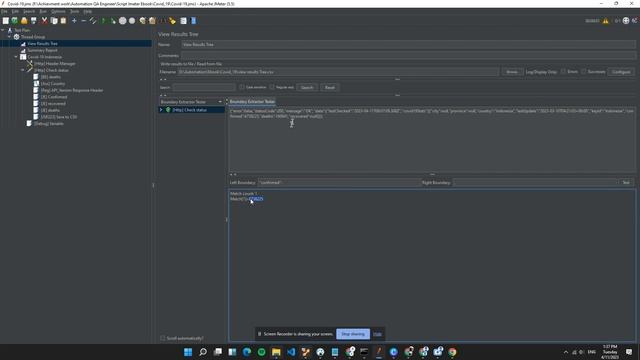The height and width of the screenshot is (360, 640).
Task: Click the Stop test toolbar icon
Action: (122, 21)
